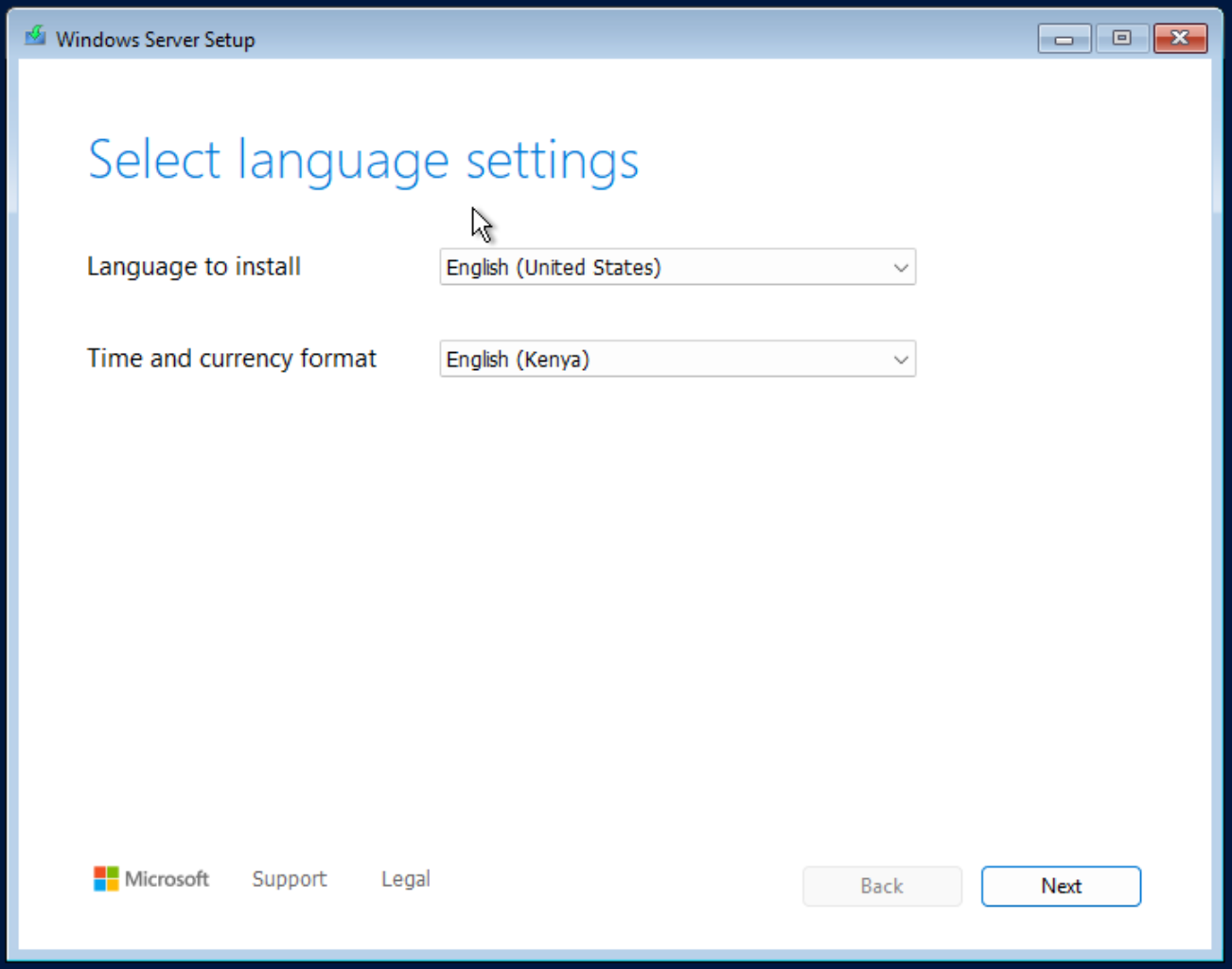The width and height of the screenshot is (1232, 969).
Task: Click the Next button
Action: click(x=1061, y=886)
